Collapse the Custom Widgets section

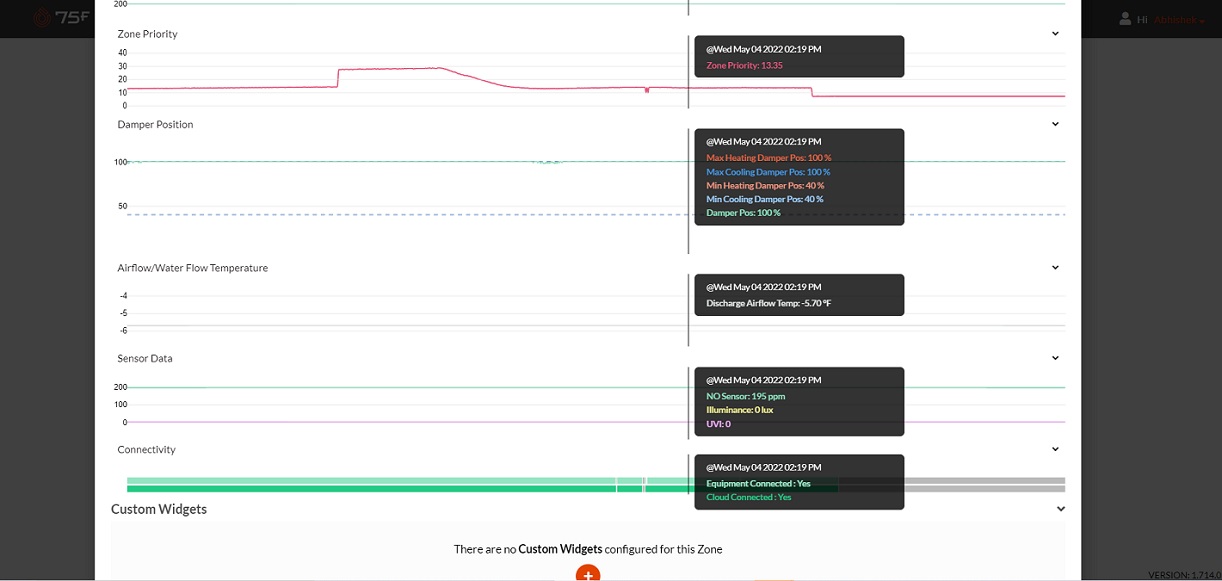(1061, 509)
